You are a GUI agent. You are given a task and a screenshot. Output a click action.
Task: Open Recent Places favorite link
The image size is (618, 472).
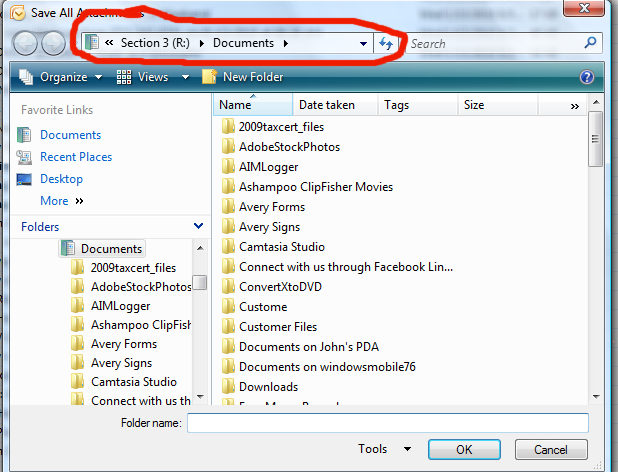[x=76, y=157]
